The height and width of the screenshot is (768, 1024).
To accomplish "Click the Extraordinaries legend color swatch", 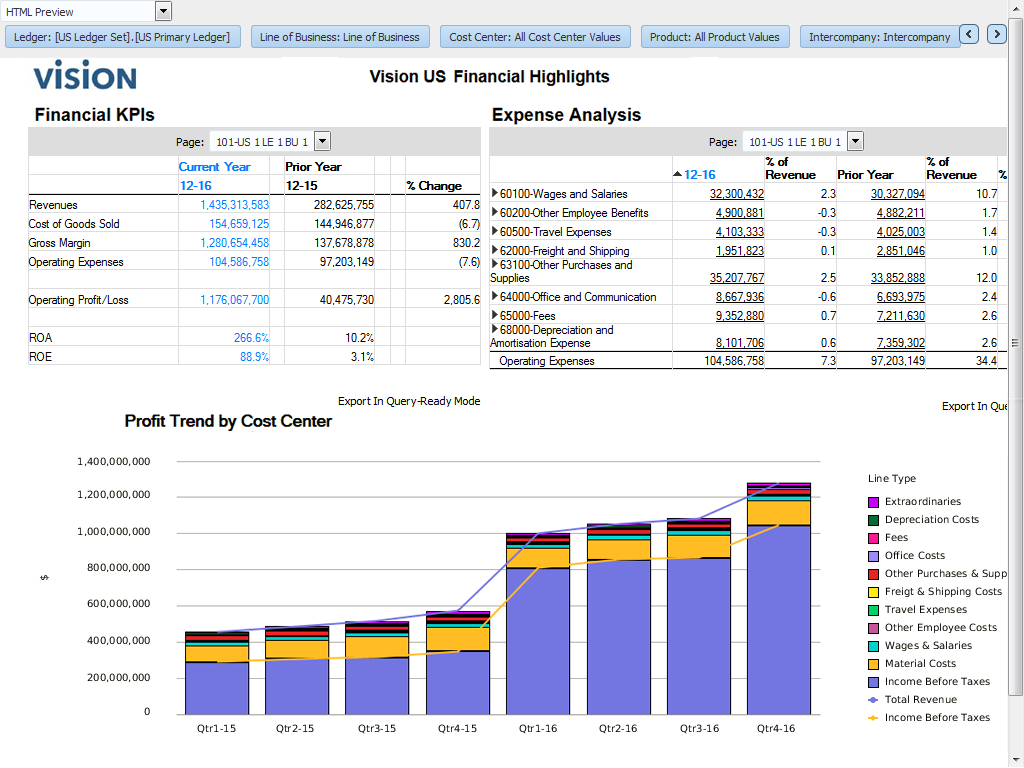I will 873,502.
